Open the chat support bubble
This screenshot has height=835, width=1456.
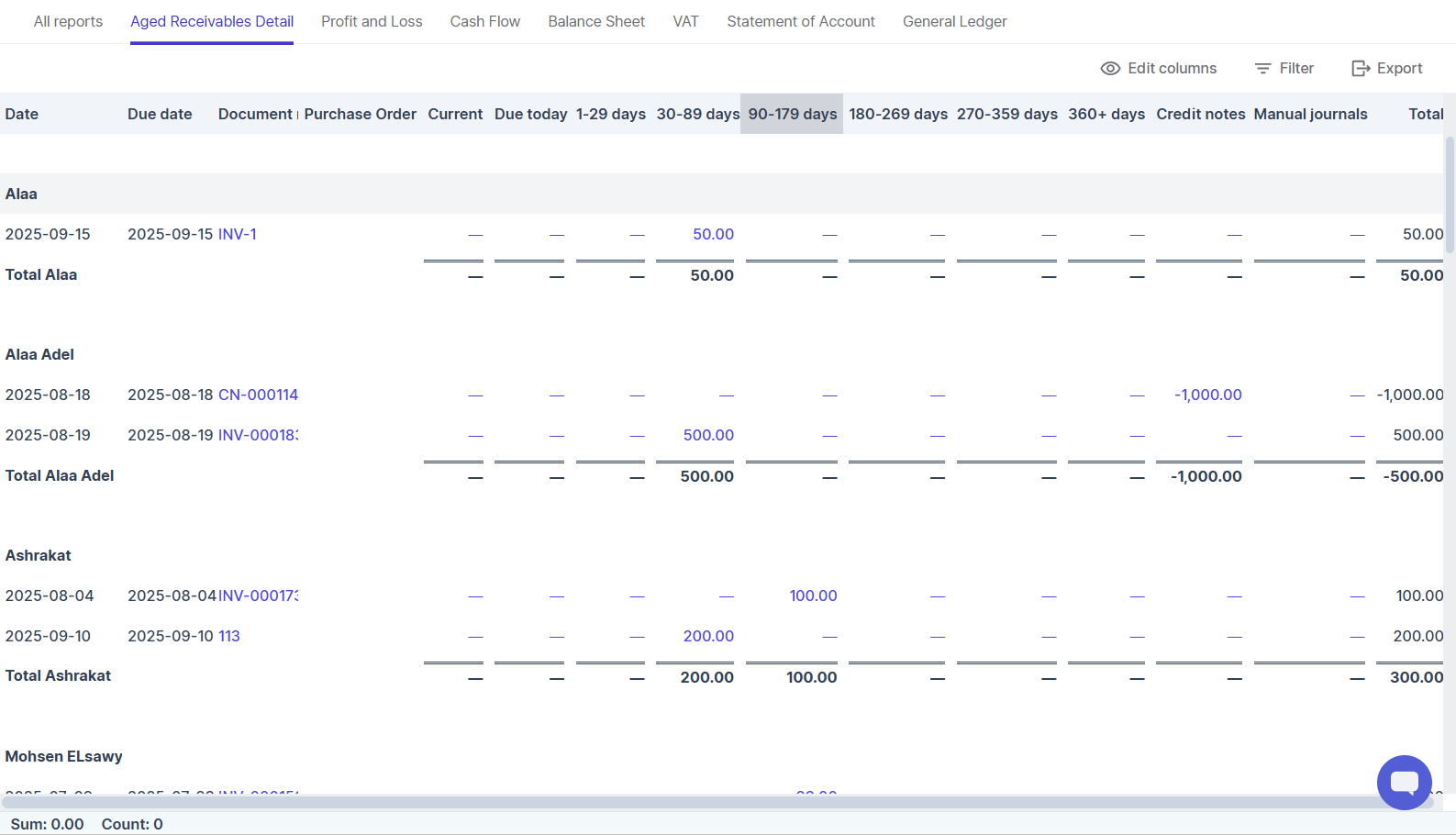click(1404, 782)
